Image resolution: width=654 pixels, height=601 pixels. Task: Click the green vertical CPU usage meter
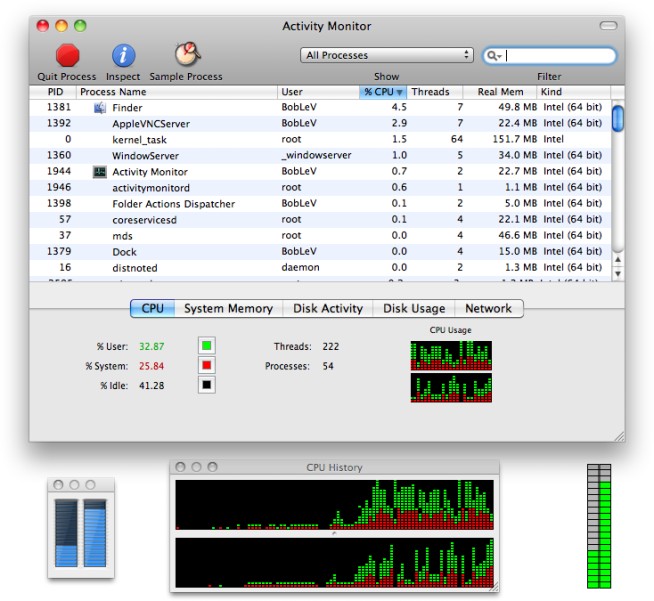(x=599, y=526)
